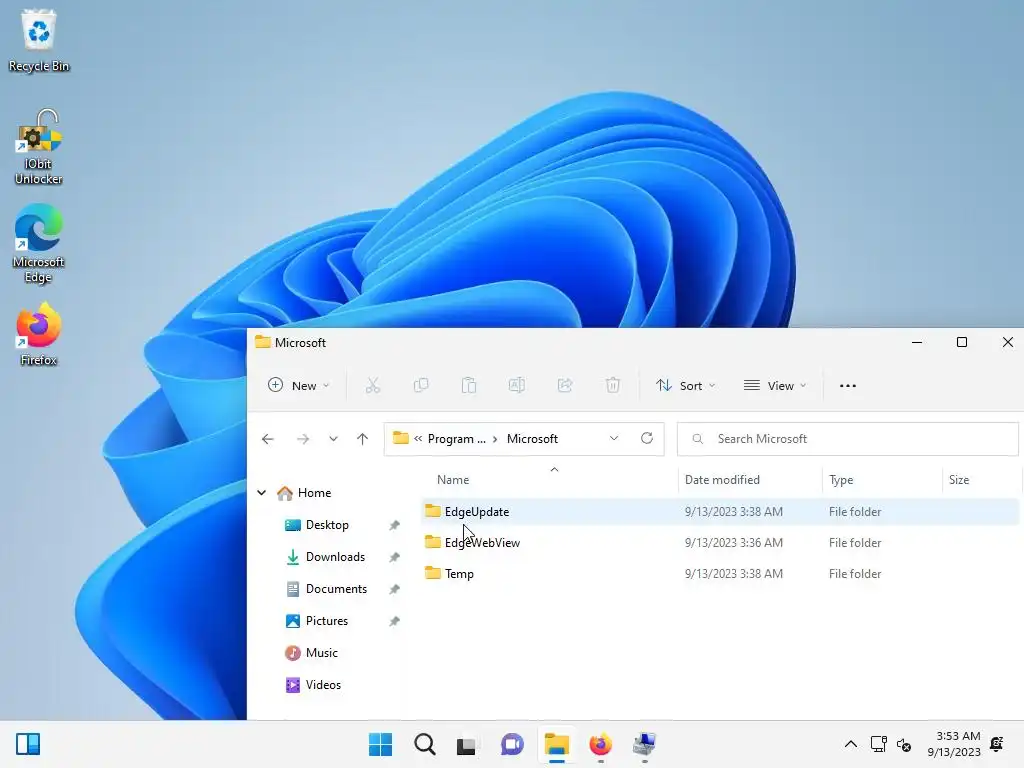Select Pictures in the navigation pane

327,621
